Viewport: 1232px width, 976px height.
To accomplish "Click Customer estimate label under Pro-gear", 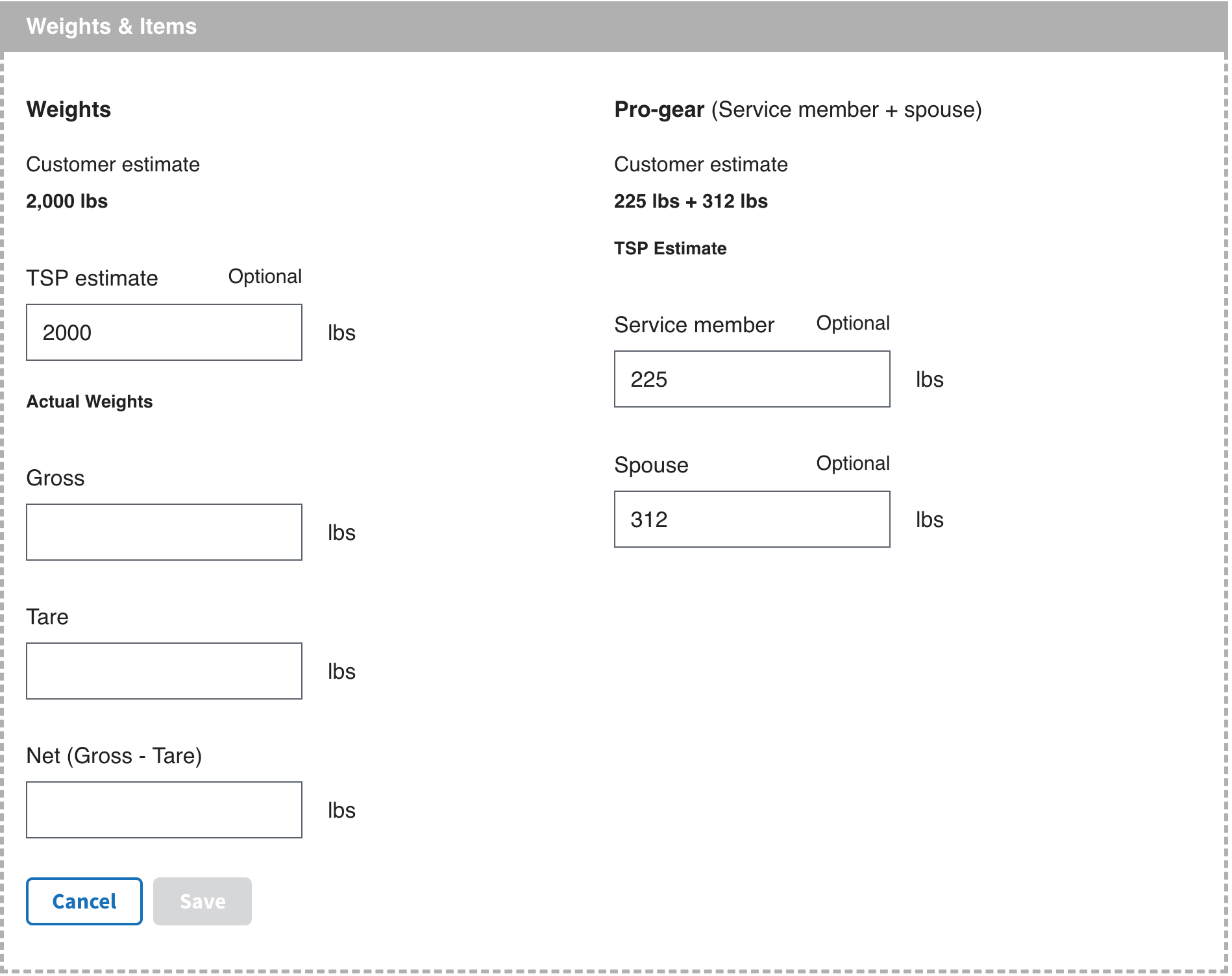I will [x=701, y=165].
